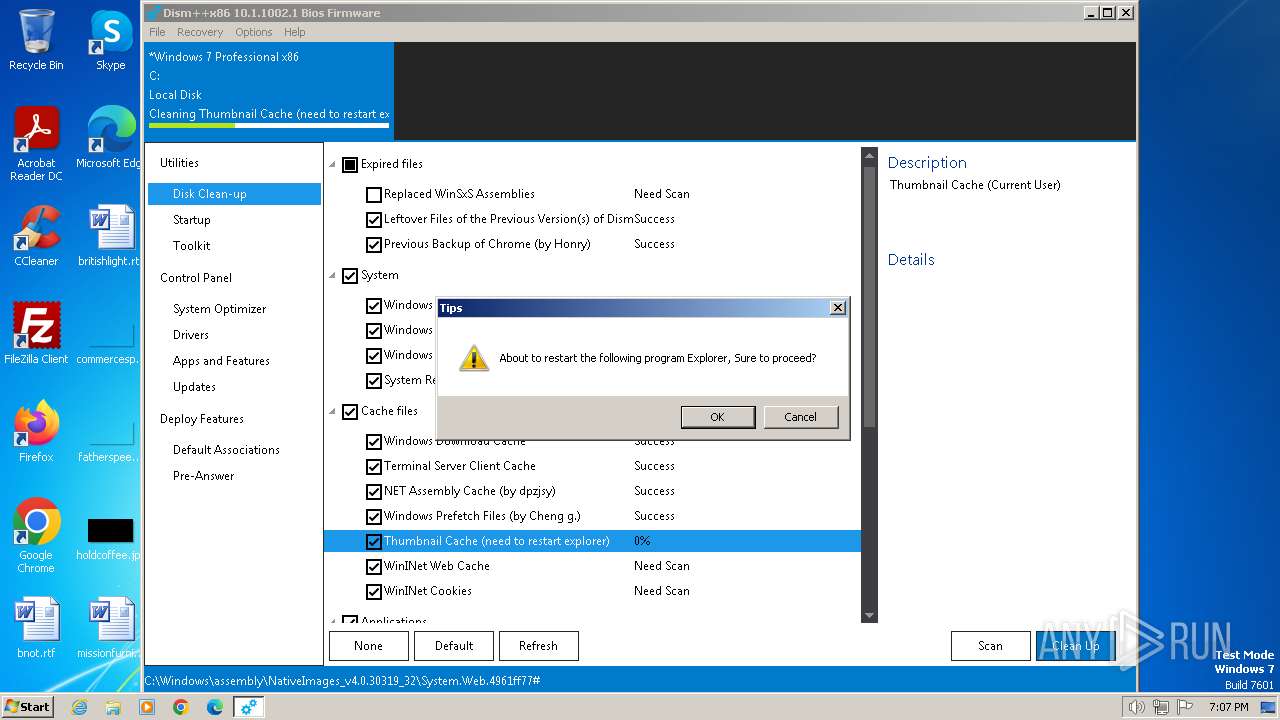Open Pre-Answer section
The image size is (1280, 720).
click(x=204, y=476)
